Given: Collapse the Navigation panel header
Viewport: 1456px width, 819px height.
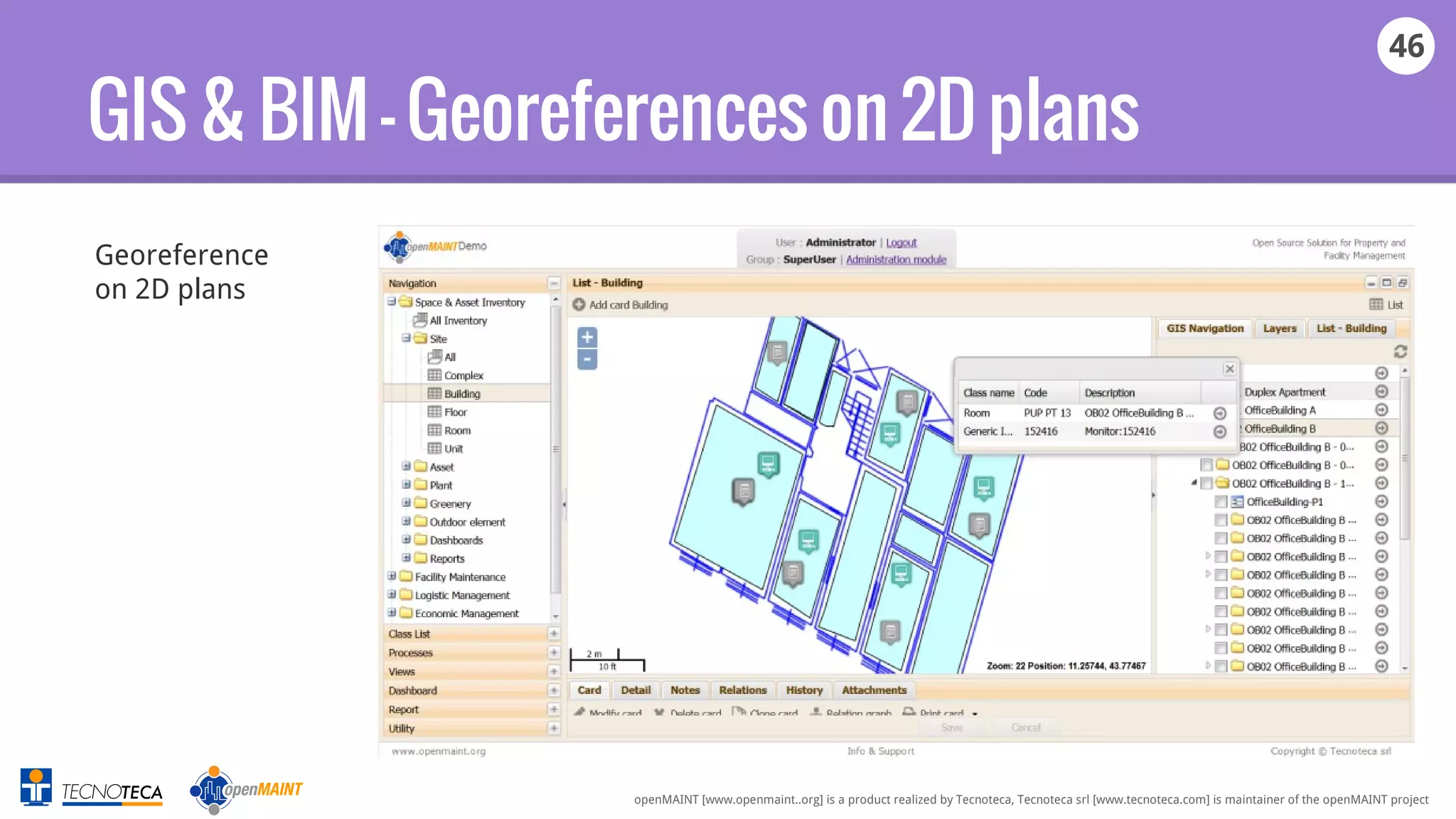Looking at the screenshot, I should pos(554,283).
